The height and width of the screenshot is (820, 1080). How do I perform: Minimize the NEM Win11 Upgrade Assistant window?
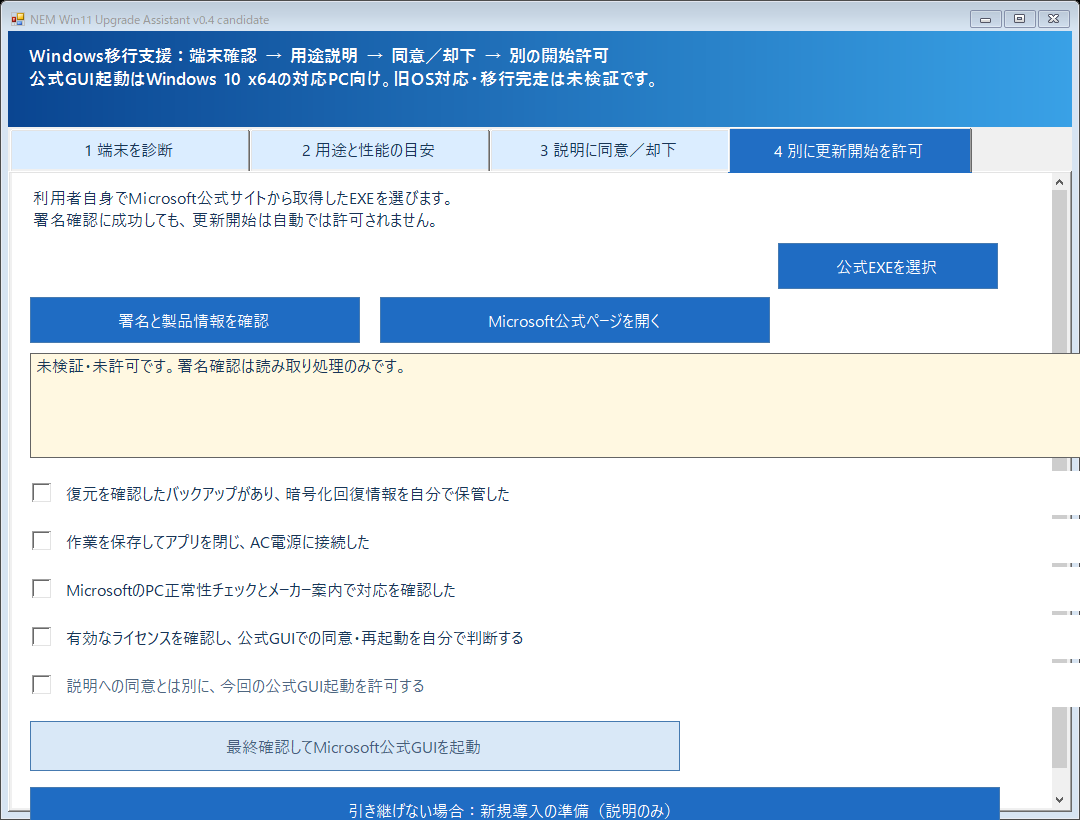(x=986, y=19)
